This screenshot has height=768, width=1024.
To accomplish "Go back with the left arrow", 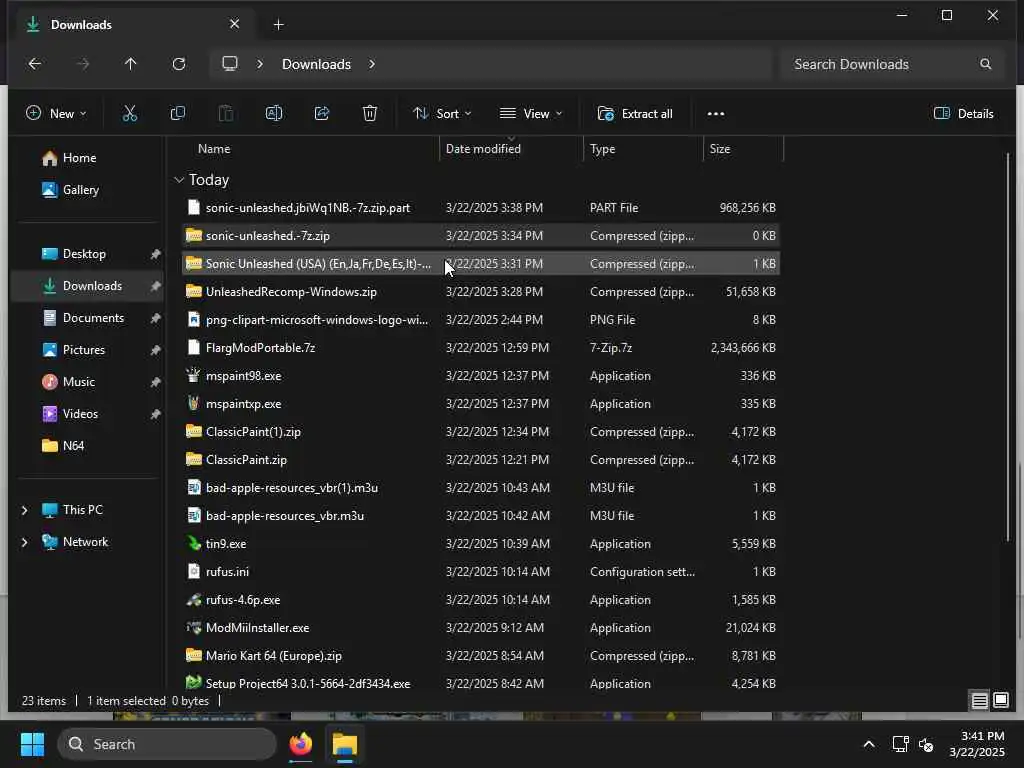I will [x=35, y=64].
